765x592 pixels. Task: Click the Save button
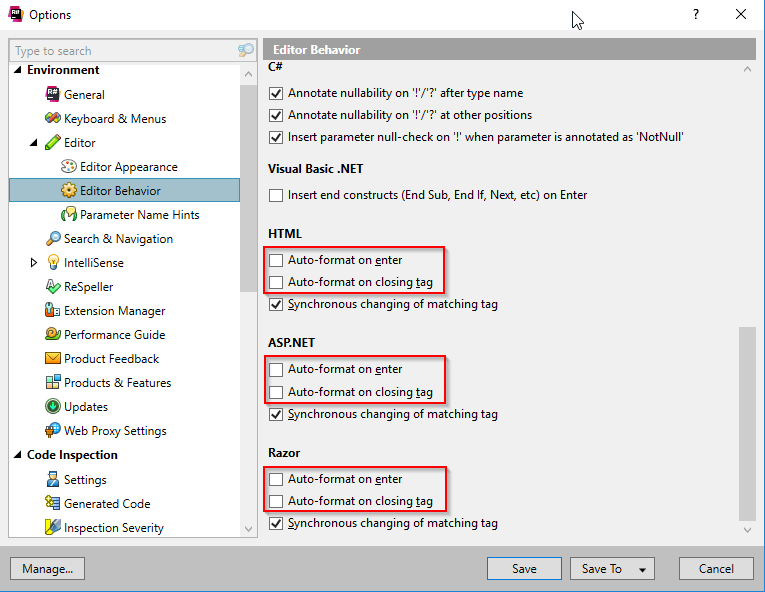(524, 569)
